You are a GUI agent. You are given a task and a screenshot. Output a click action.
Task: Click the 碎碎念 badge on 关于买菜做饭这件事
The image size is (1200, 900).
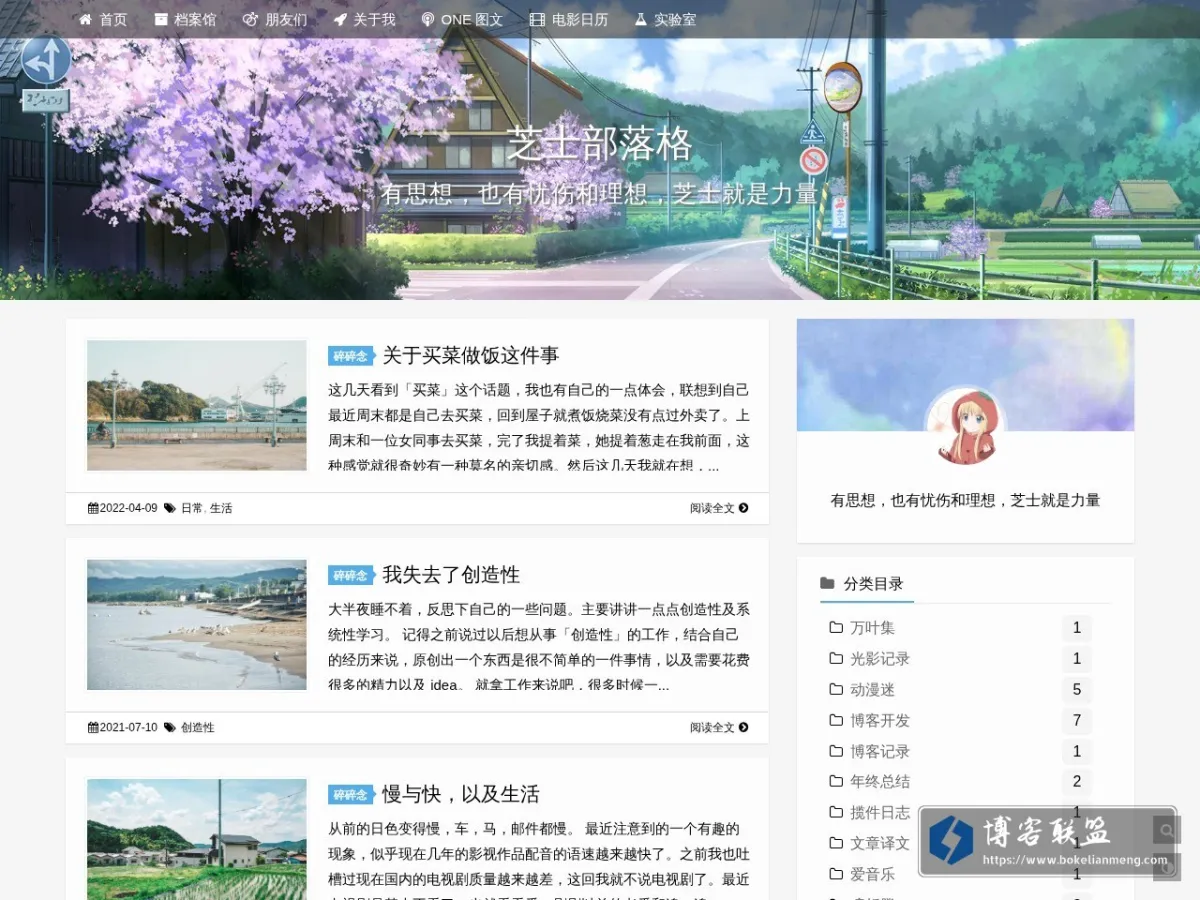pyautogui.click(x=350, y=356)
